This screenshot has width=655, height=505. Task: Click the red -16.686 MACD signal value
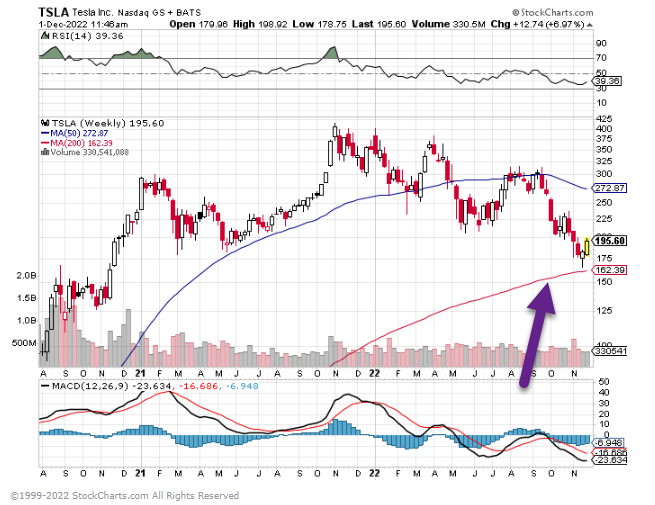pyautogui.click(x=198, y=386)
